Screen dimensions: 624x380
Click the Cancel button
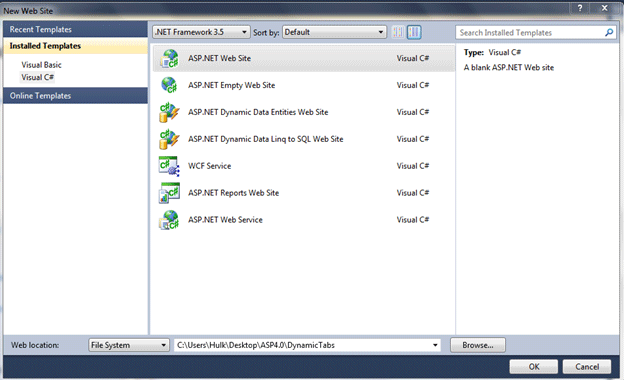(x=587, y=366)
